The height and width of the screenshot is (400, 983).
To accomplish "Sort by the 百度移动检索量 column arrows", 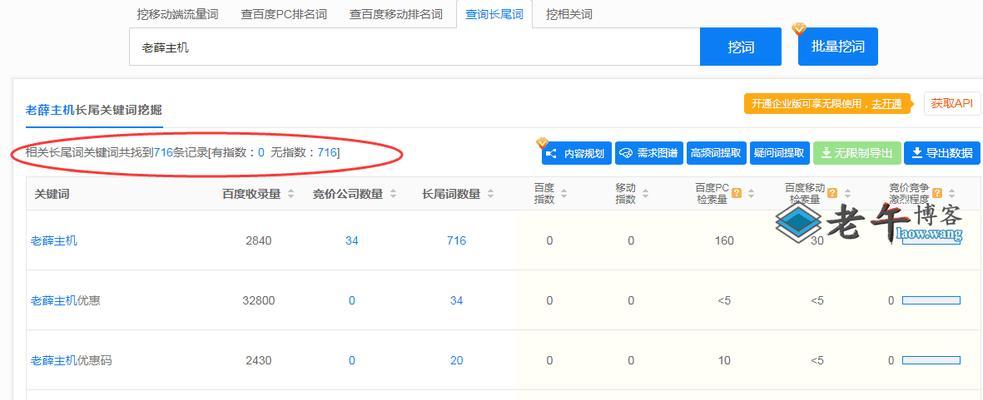I will (x=847, y=194).
